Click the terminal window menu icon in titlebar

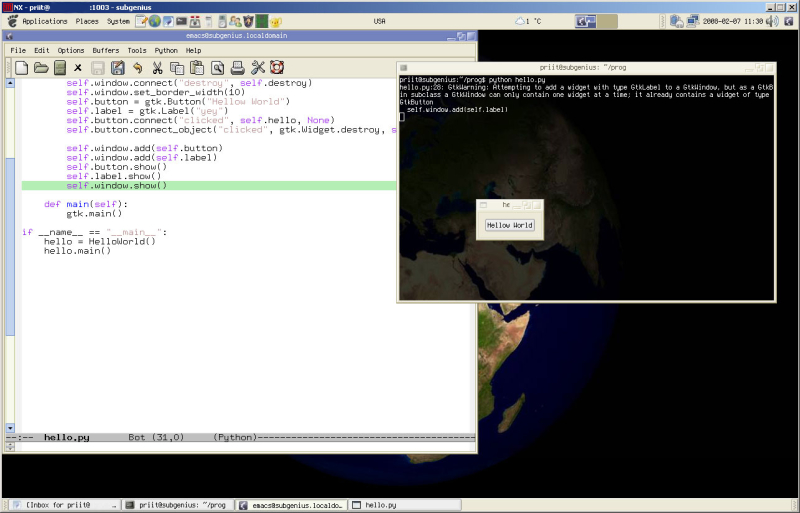tap(403, 67)
